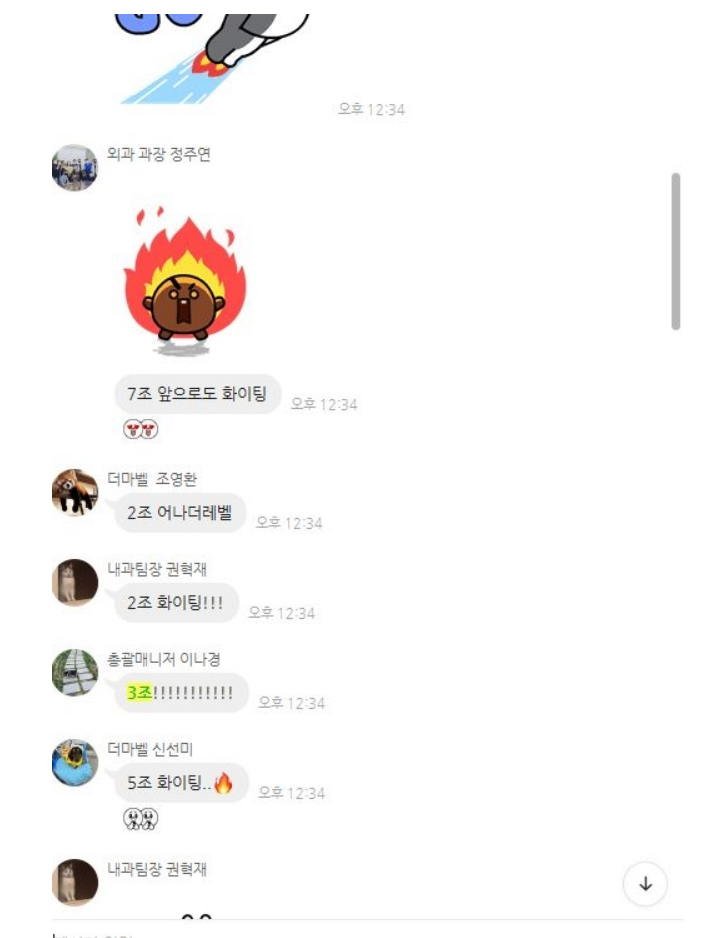Select the '7조 앞으로도 화이팅' message bubble
707x938 pixels.
pyautogui.click(x=197, y=394)
